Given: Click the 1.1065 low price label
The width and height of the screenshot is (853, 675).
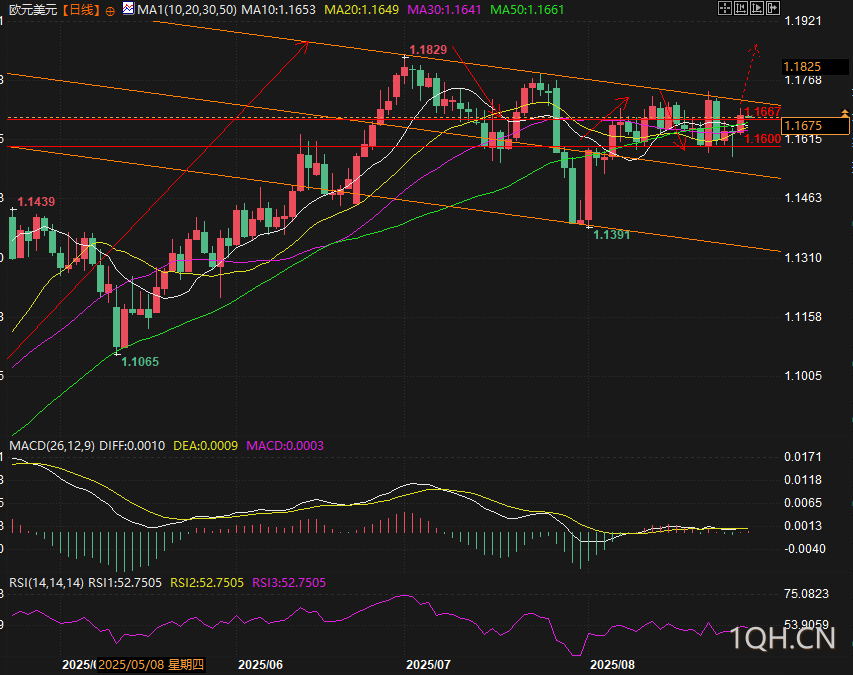Looking at the screenshot, I should coord(140,360).
